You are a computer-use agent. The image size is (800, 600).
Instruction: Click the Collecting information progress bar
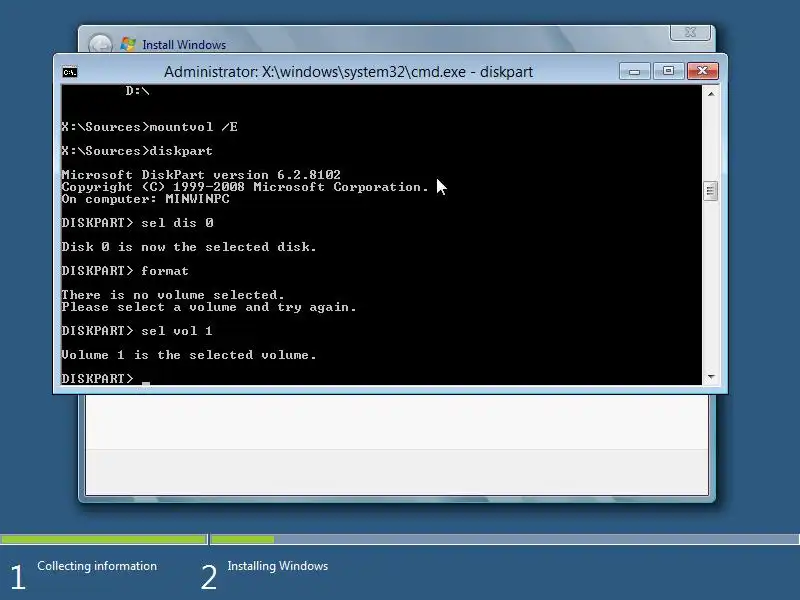104,539
